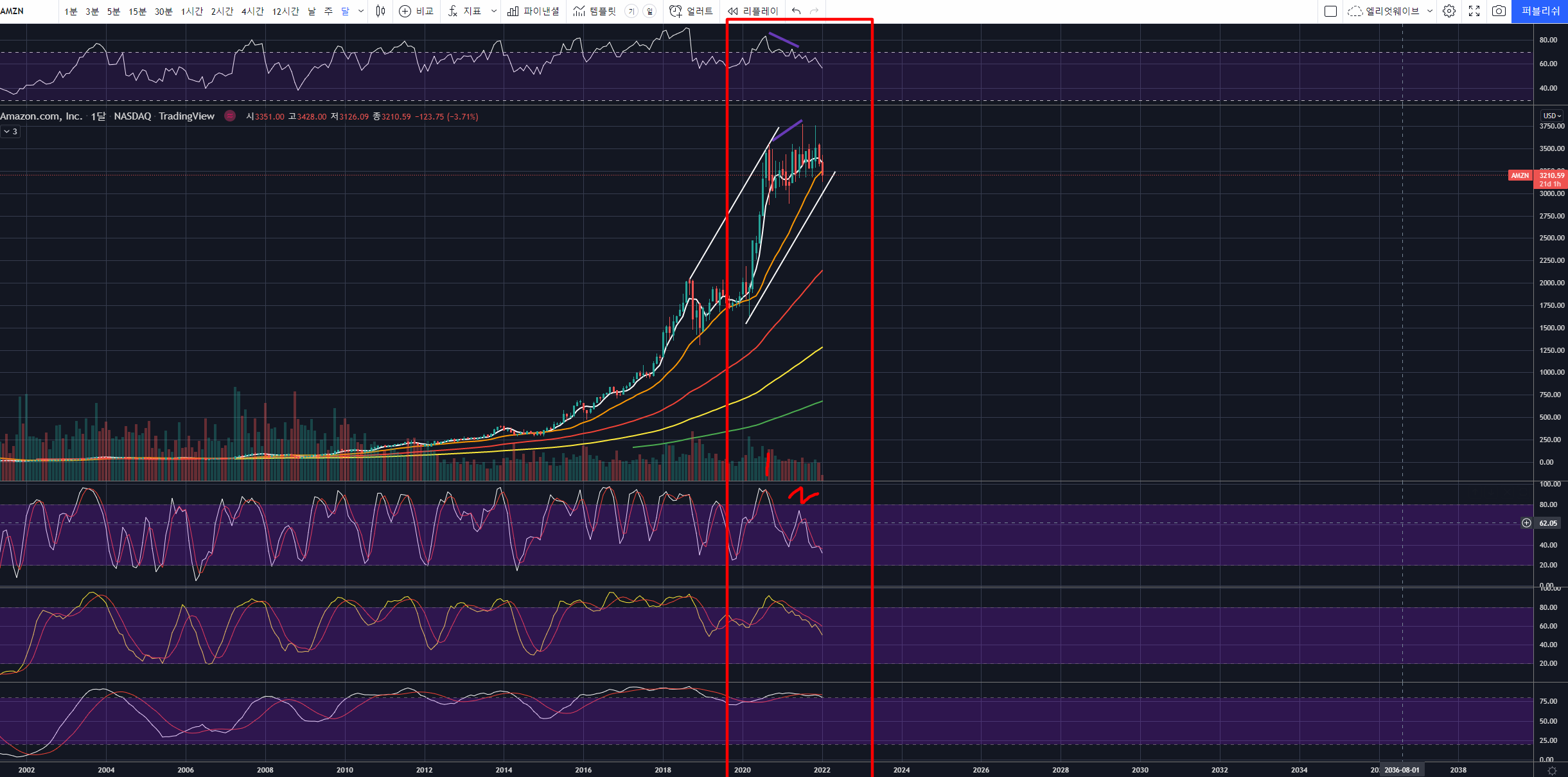The width and height of the screenshot is (1568, 777).
Task: Open the candlestick chart style selector
Action: 381,11
